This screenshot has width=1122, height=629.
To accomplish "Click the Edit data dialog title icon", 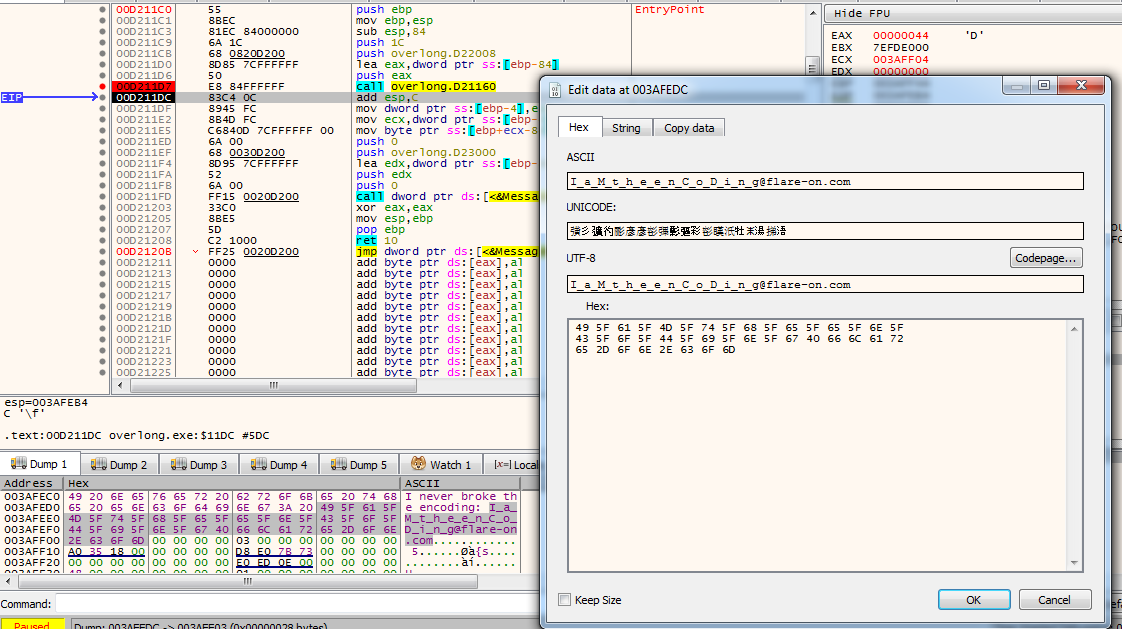I will click(555, 89).
